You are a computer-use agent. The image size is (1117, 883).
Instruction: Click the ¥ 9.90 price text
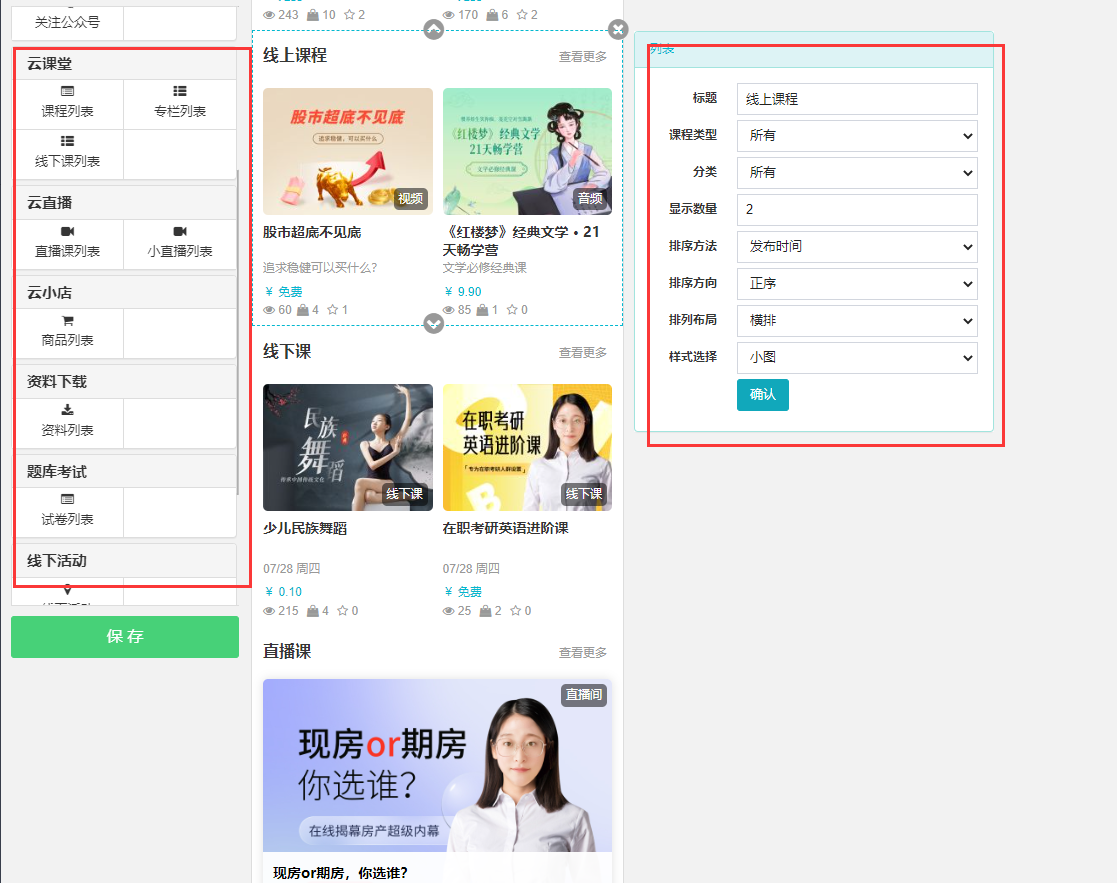point(462,292)
